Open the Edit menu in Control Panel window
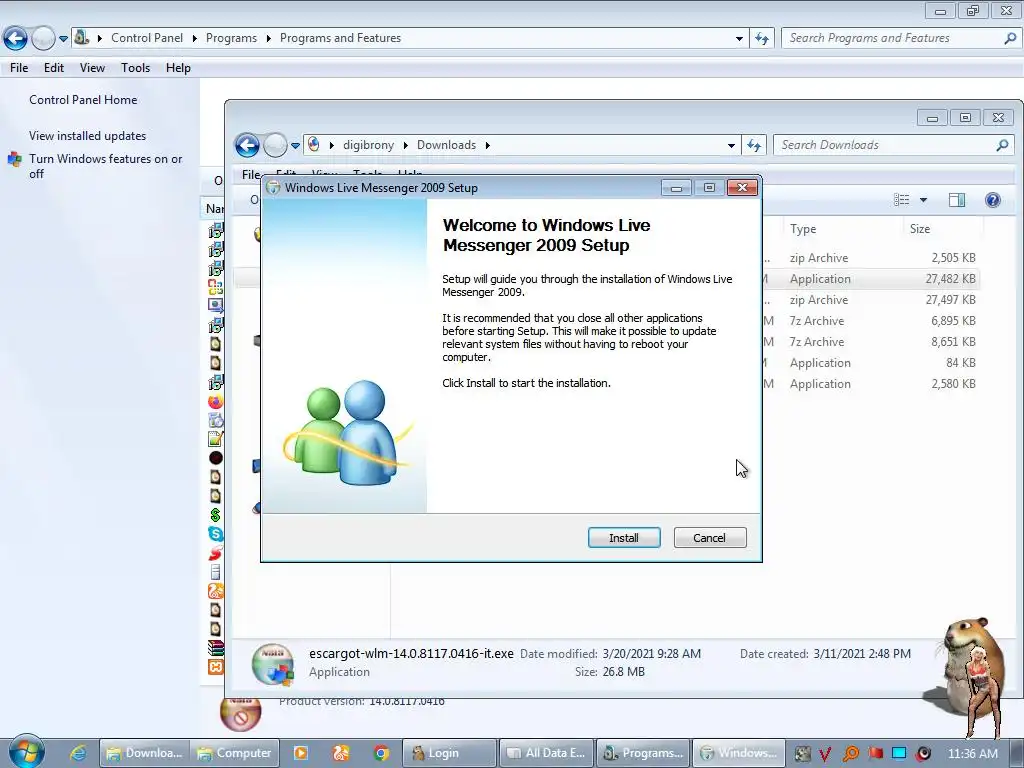The height and width of the screenshot is (768, 1024). (x=54, y=68)
